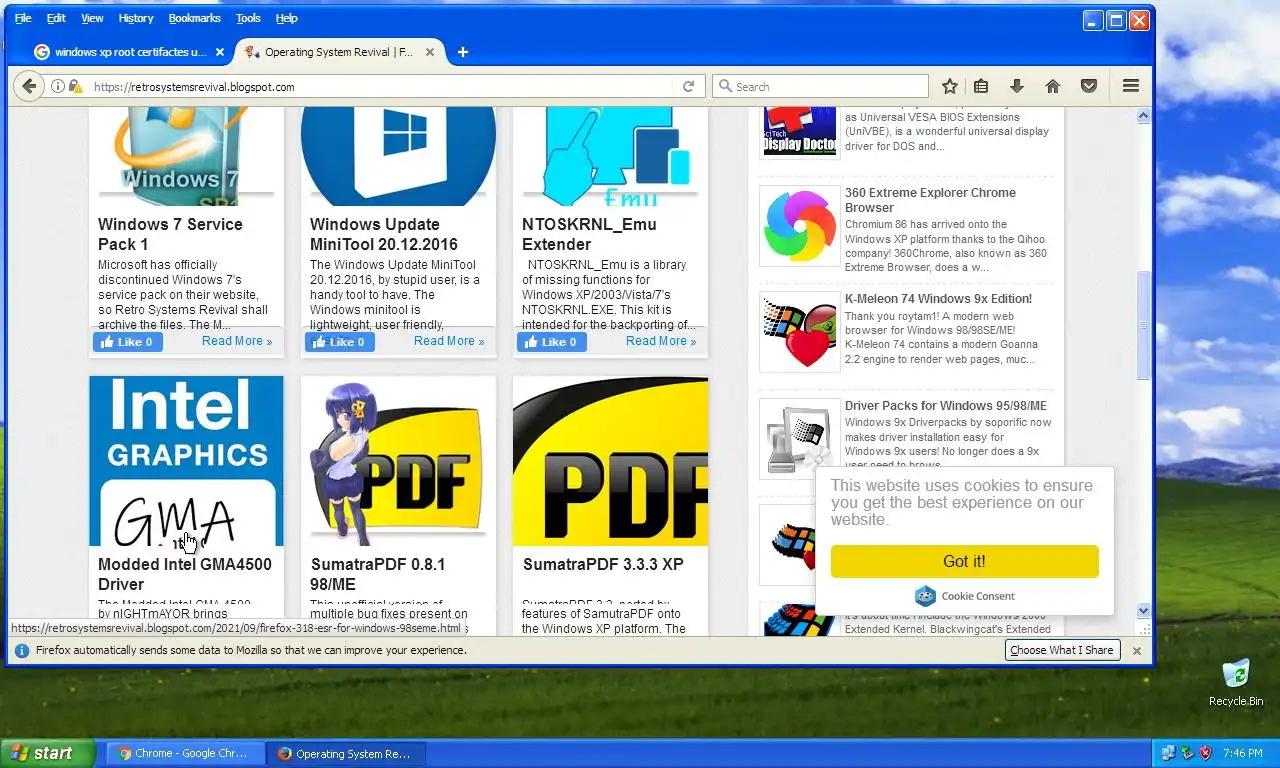Open Recycle Bin on the desktop
1280x768 pixels.
[x=1236, y=683]
